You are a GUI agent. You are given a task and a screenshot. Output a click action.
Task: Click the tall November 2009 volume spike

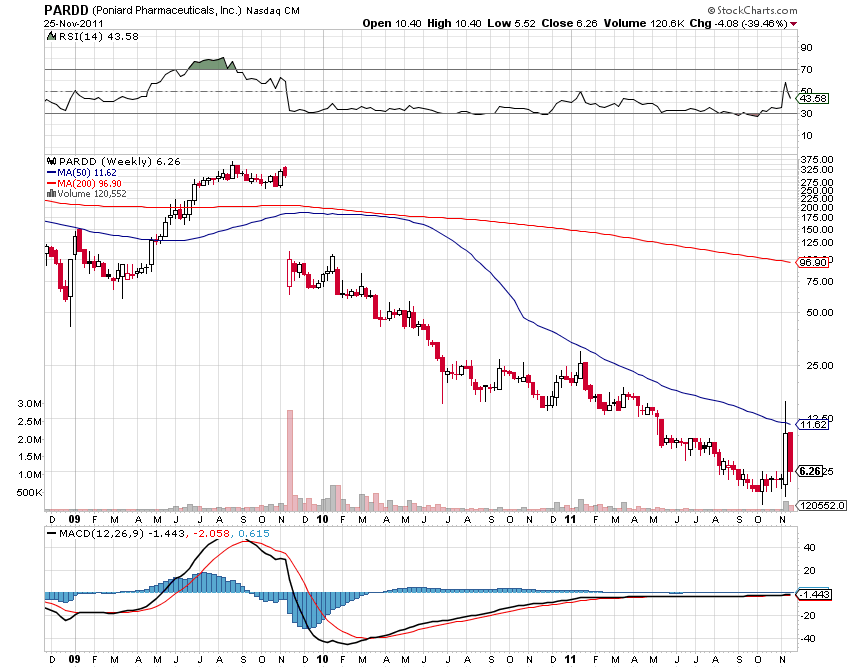[289, 460]
